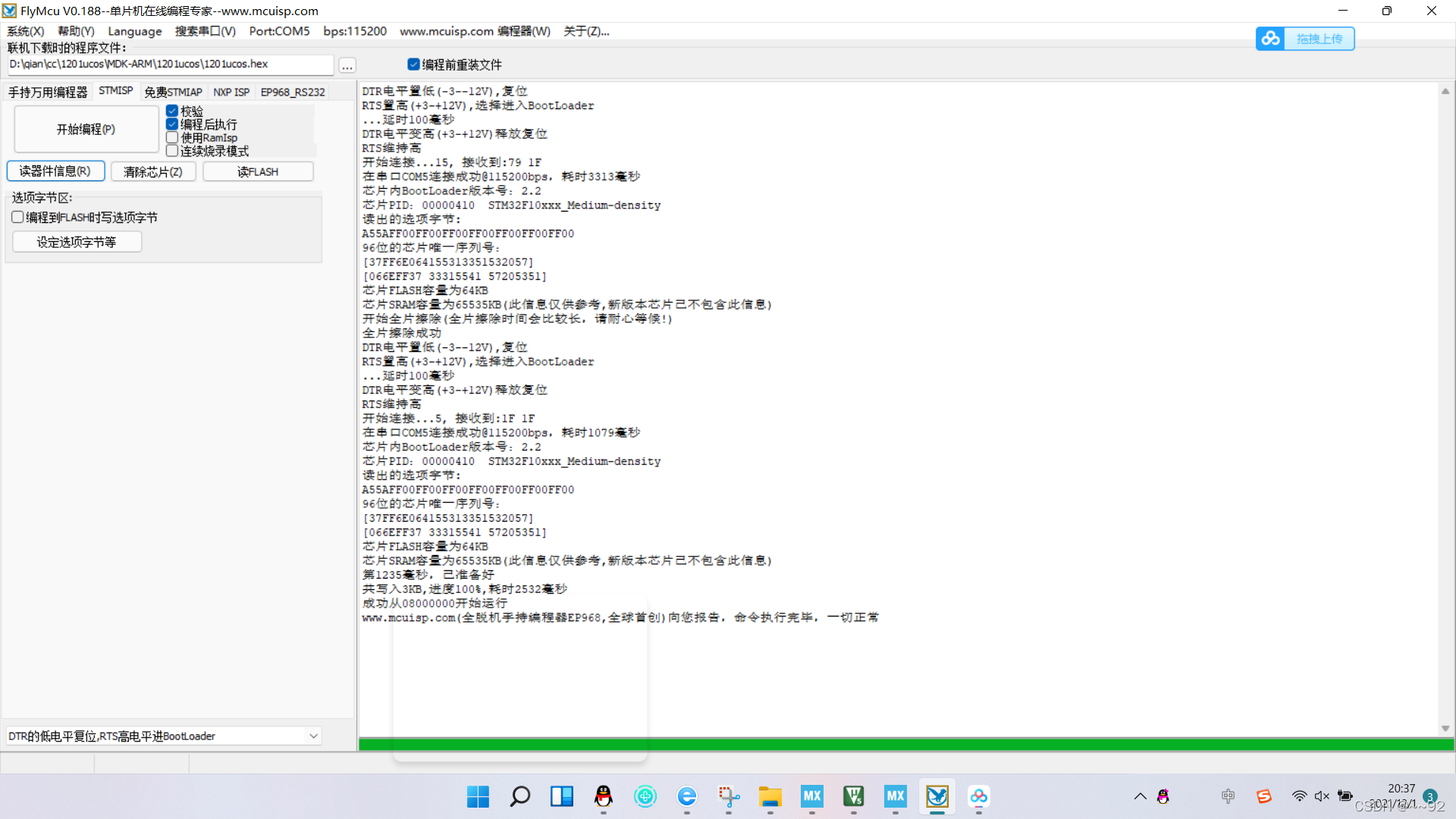Click the 拖拽上传 cloud upload icon
This screenshot has width=1456, height=819.
pos(1270,38)
